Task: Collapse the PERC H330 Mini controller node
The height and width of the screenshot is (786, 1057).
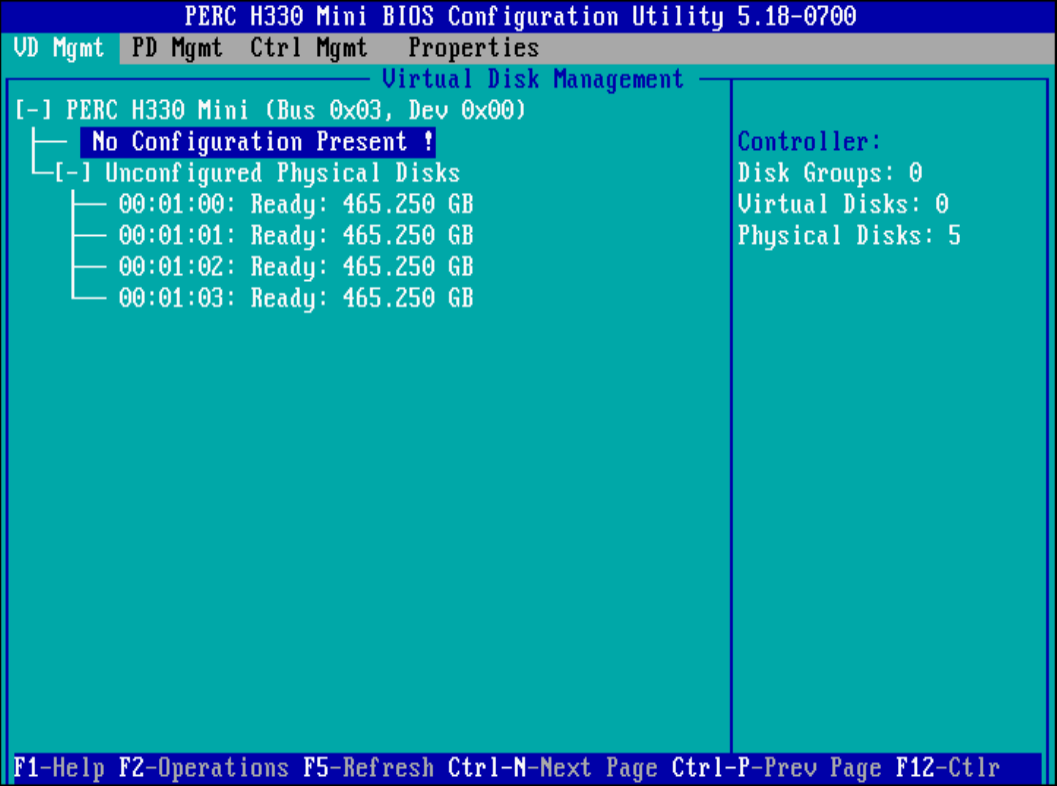Action: coord(35,110)
